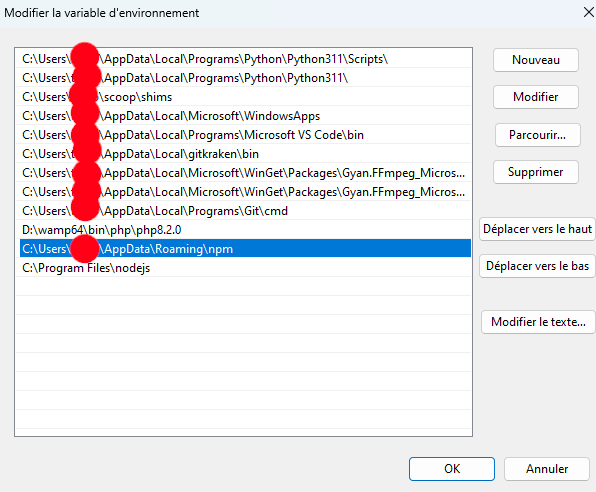Click the Modifier button
This screenshot has height=492, width=596.
(536, 97)
